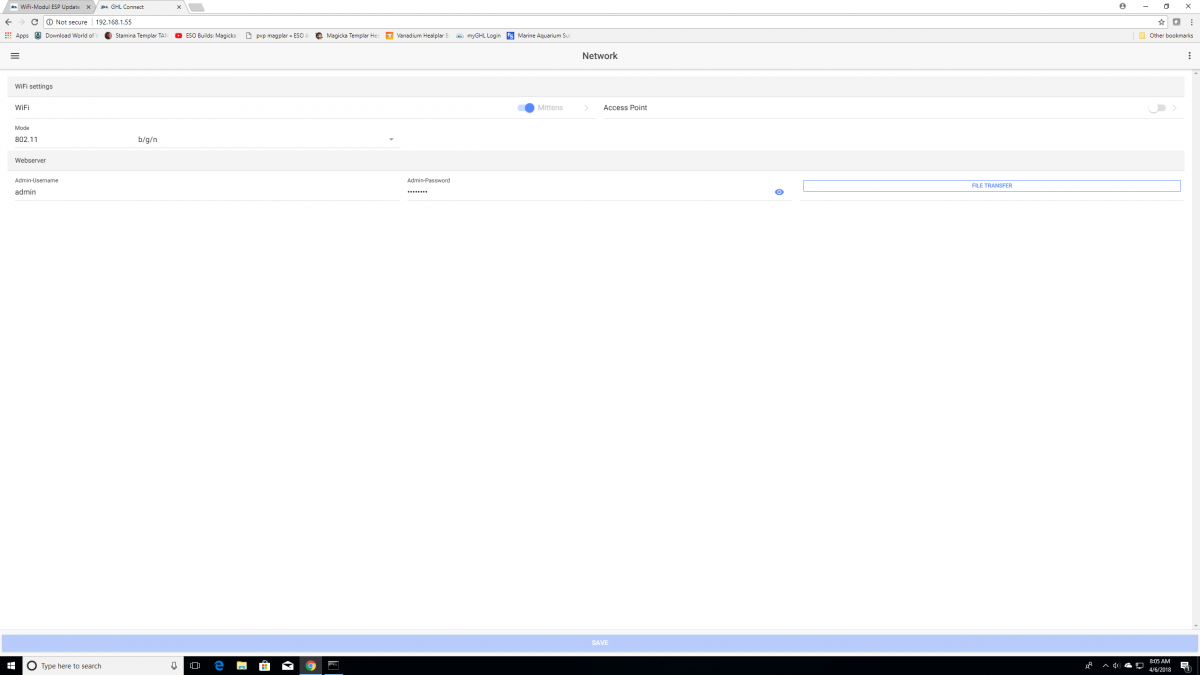Open the hamburger navigation menu

point(15,56)
